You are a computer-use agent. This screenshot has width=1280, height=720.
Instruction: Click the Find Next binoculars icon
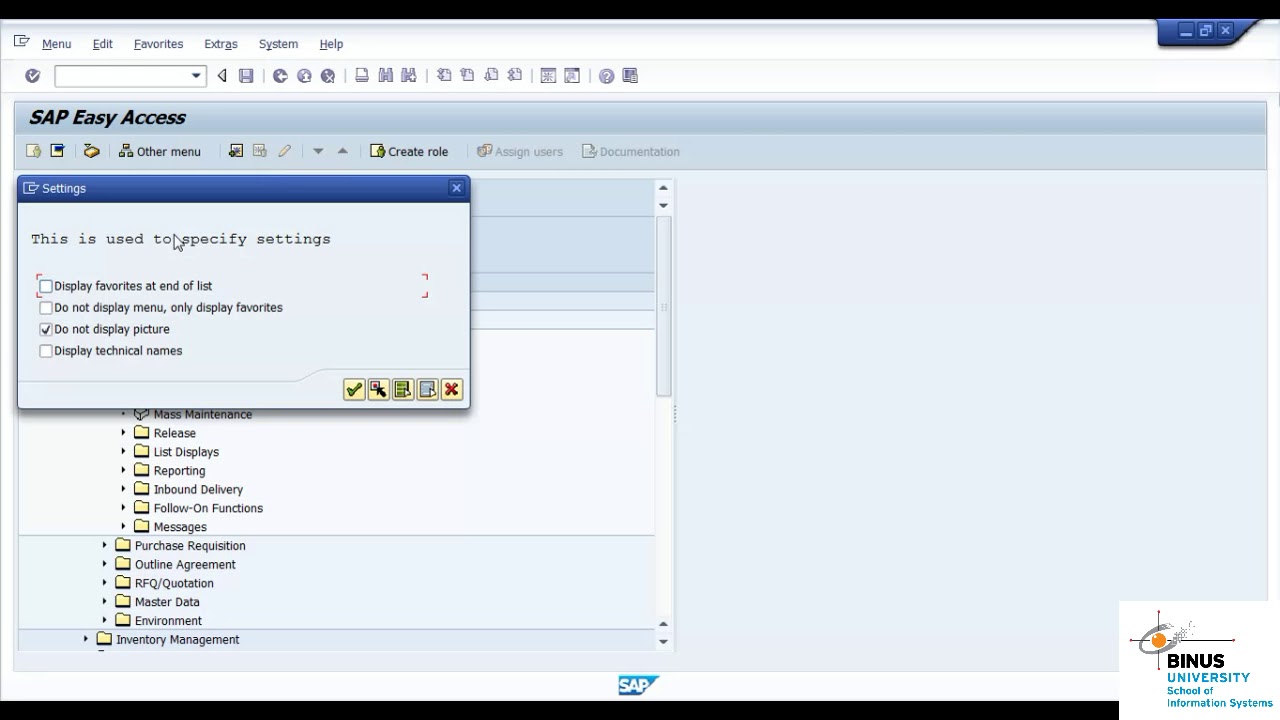click(x=408, y=76)
